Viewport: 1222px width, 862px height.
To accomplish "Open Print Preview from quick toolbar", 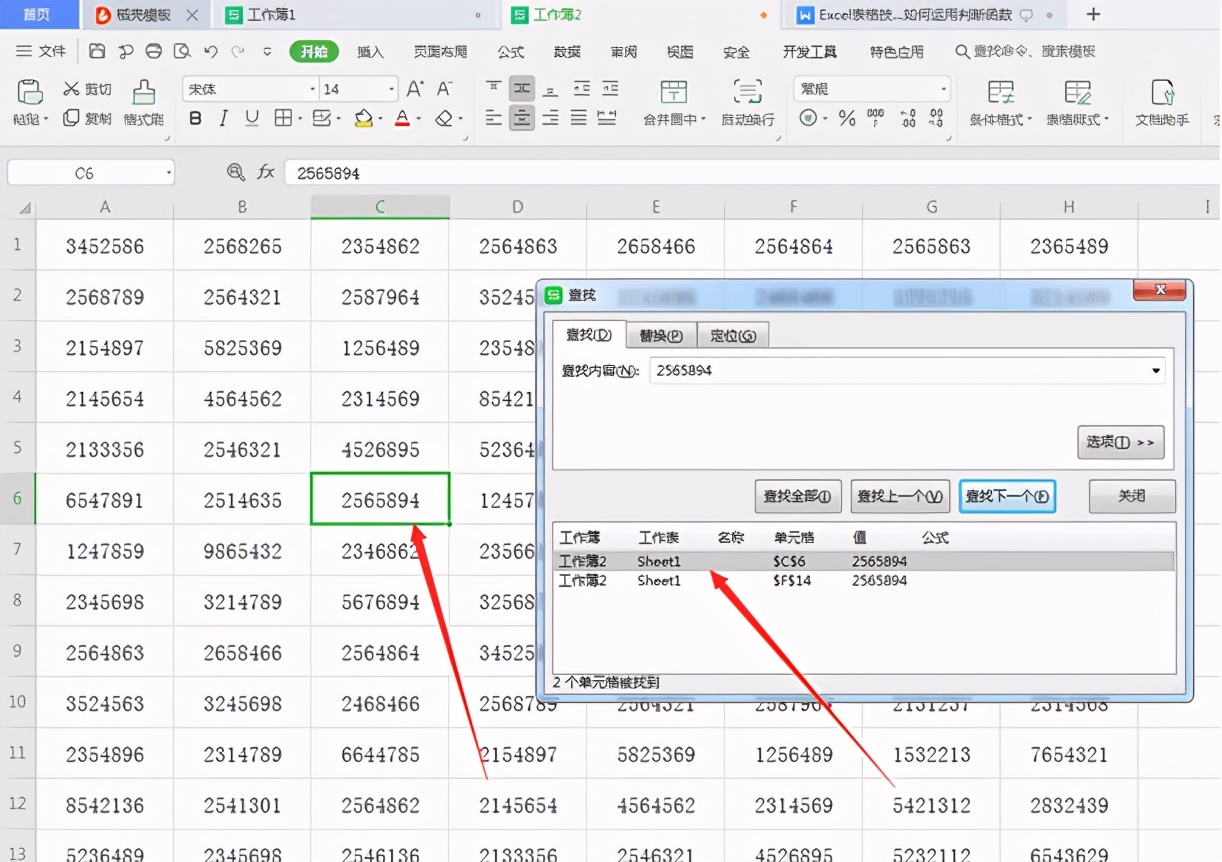I will coord(181,51).
